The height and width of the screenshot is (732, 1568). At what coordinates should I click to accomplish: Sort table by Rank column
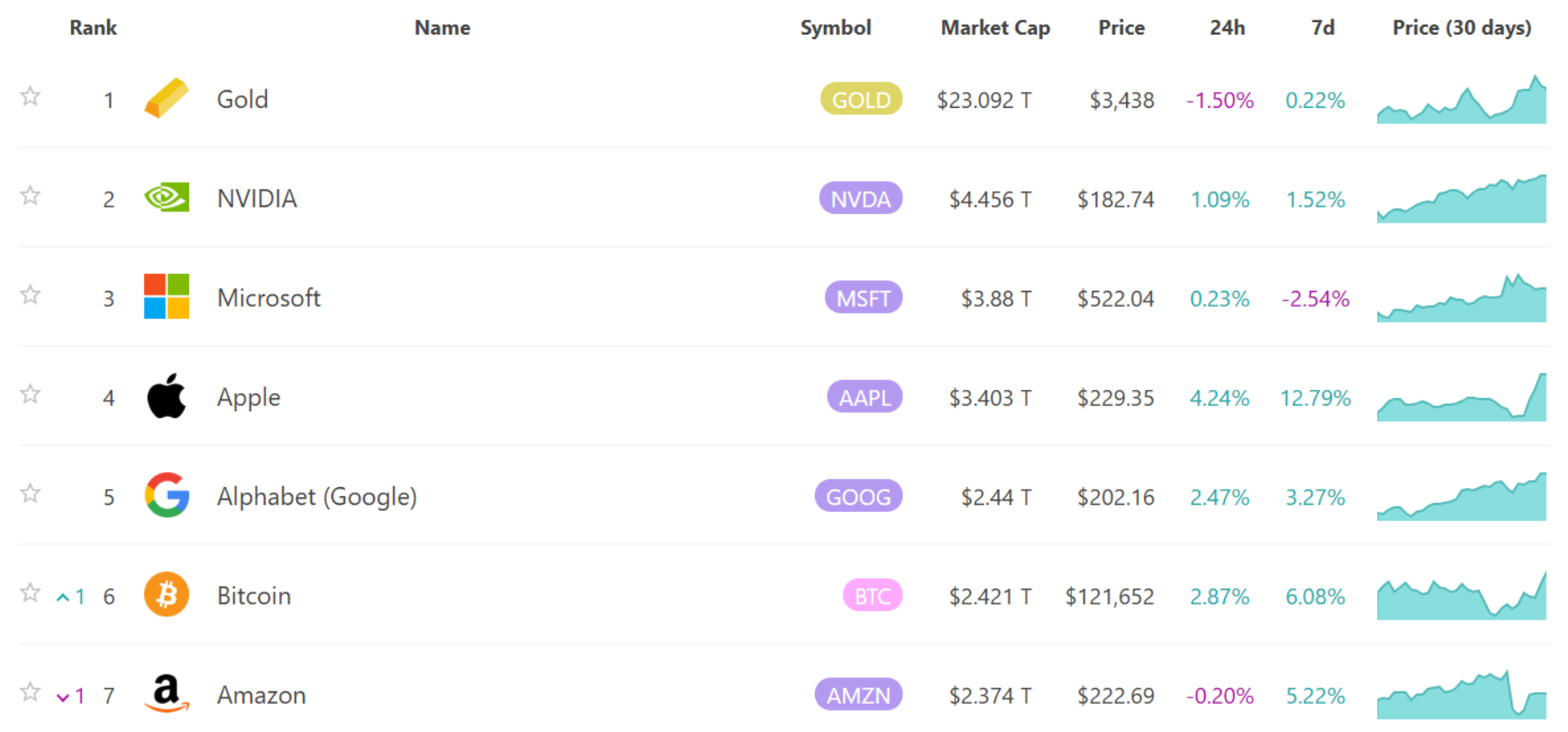coord(93,27)
